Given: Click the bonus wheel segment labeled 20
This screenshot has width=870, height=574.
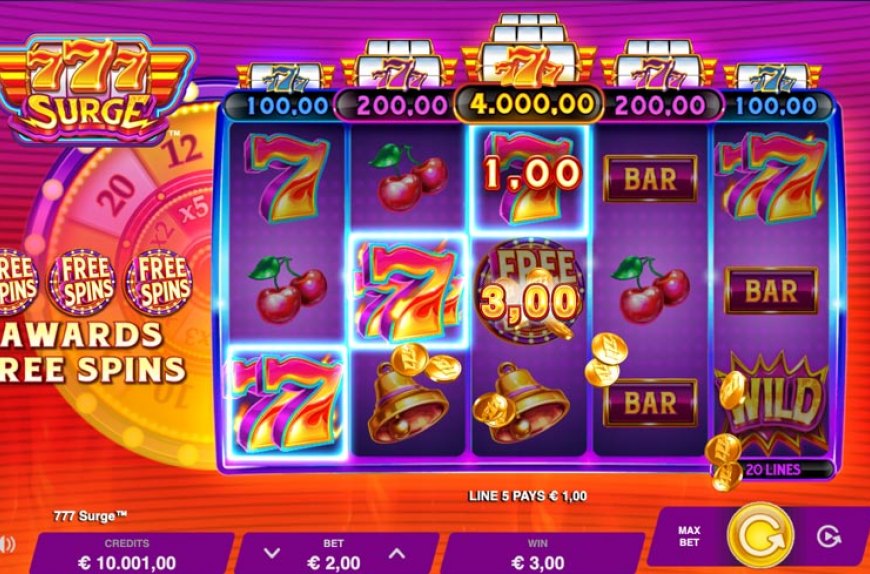Looking at the screenshot, I should pos(116,195).
